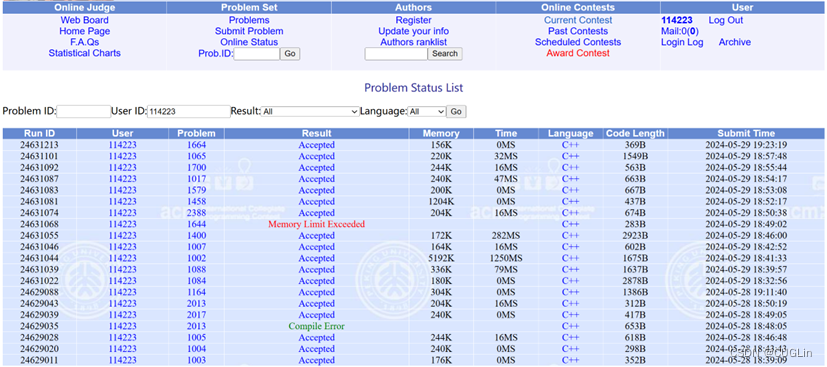Image resolution: width=827 pixels, height=367 pixels.
Task: Expand the Language filter dropdown
Action: tap(427, 112)
